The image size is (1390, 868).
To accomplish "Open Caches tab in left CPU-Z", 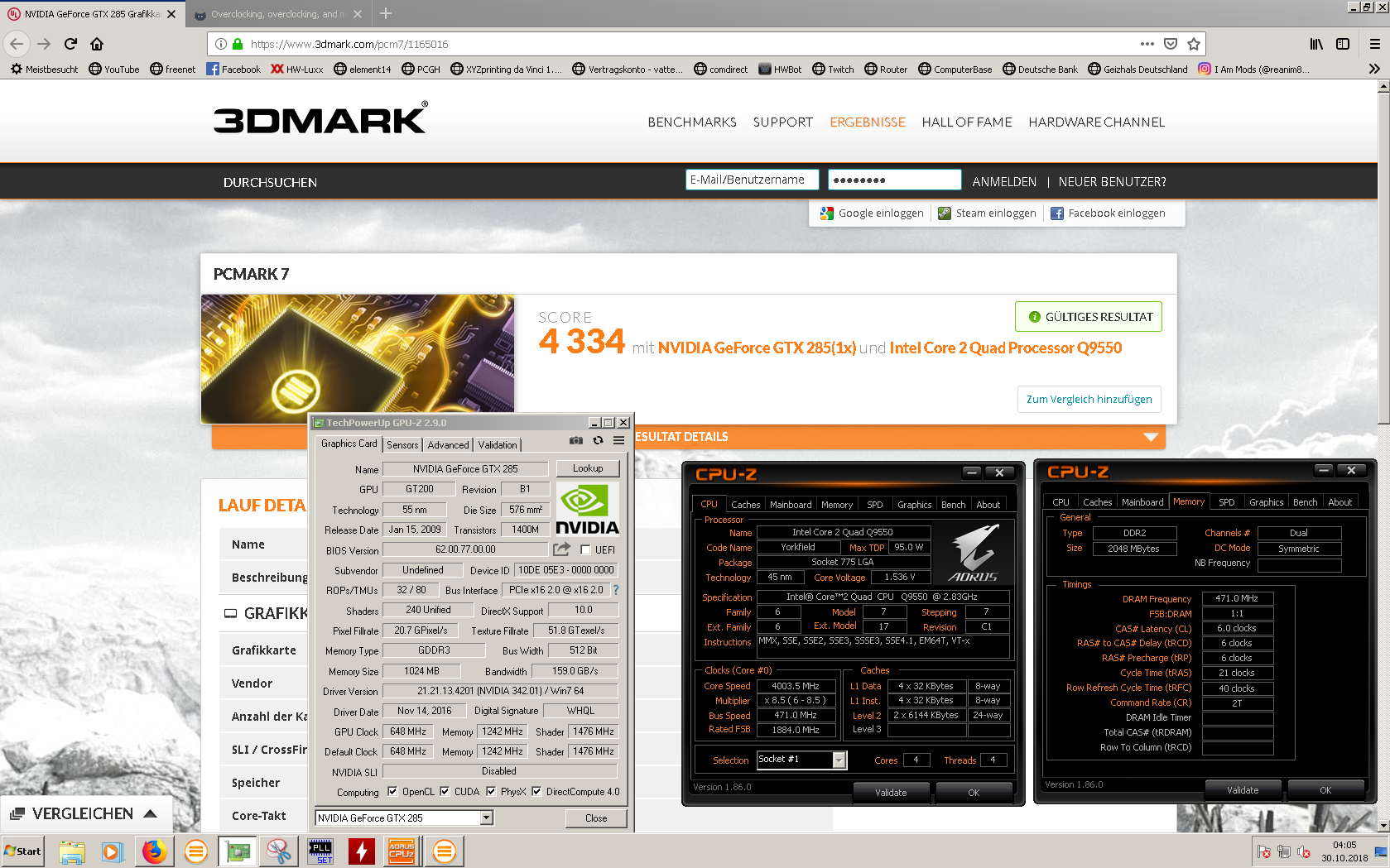I will point(745,505).
